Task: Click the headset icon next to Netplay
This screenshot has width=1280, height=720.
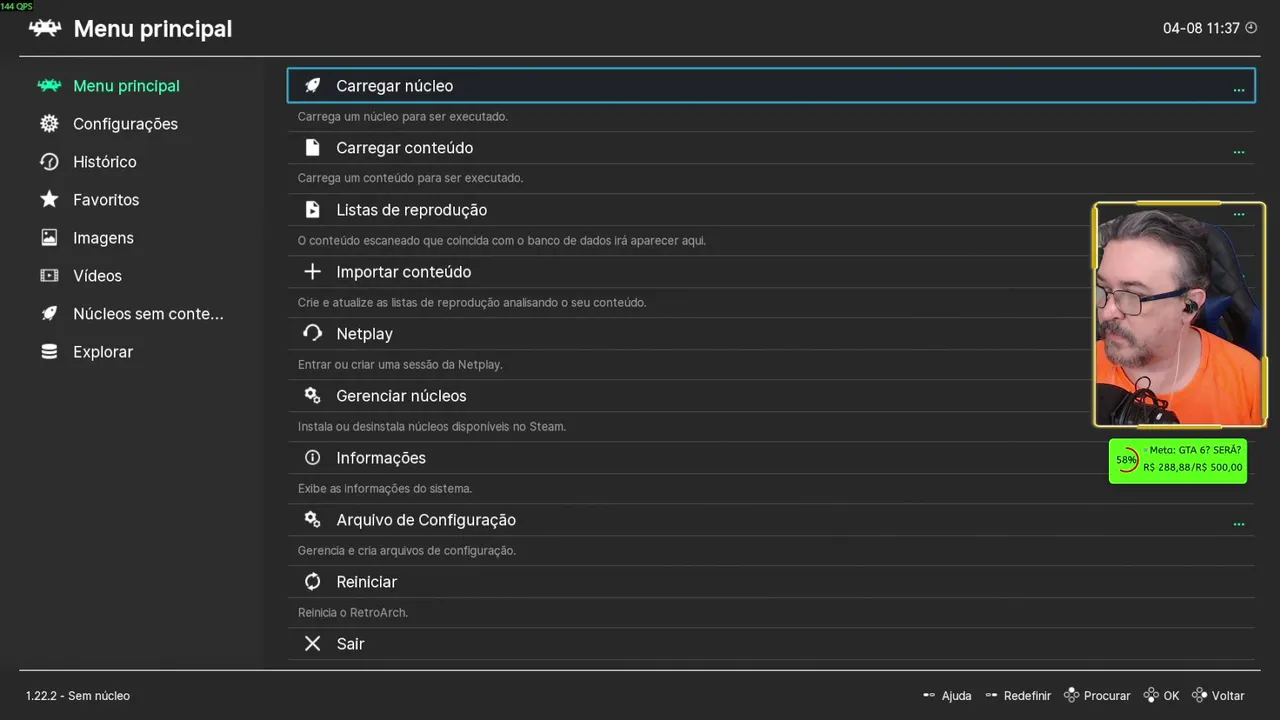Action: point(313,334)
